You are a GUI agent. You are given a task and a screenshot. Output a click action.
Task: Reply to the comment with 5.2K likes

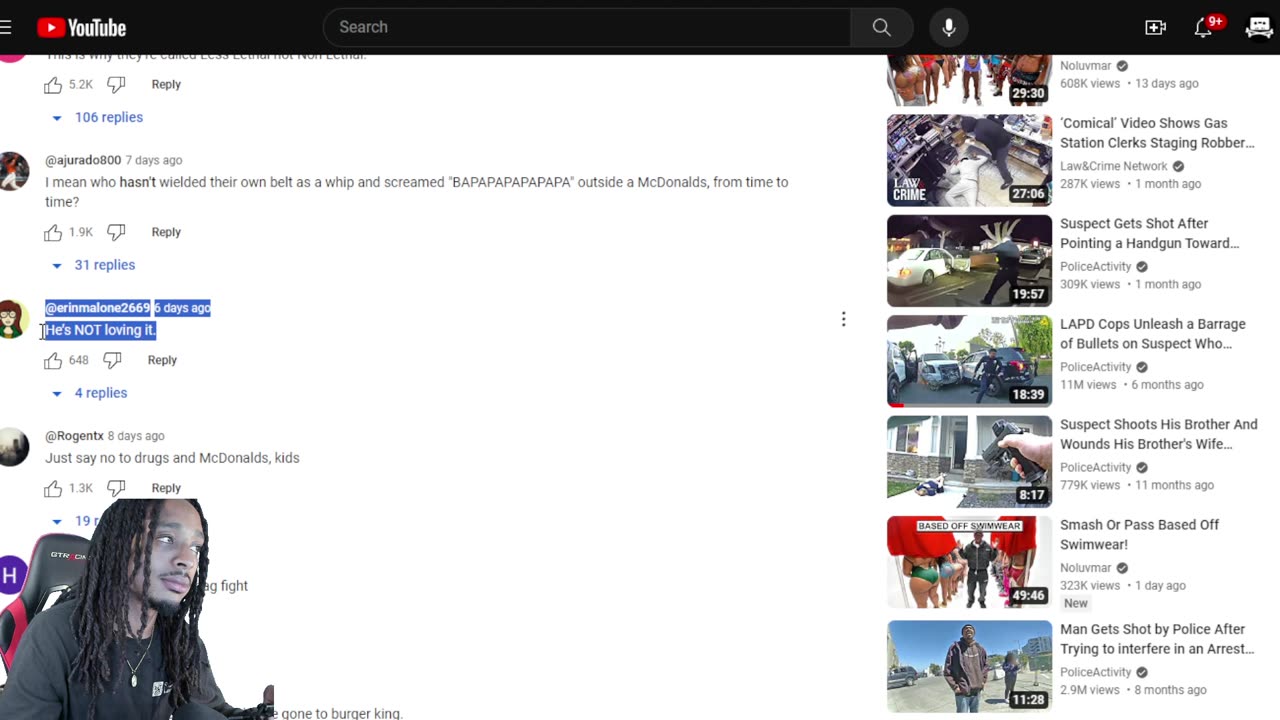[x=166, y=85]
